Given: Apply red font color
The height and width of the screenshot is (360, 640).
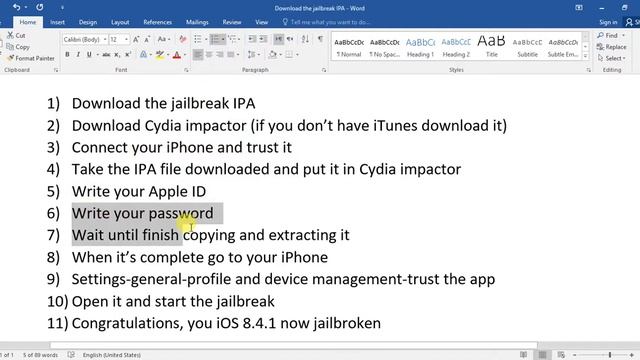Looking at the screenshot, I should pos(177,54).
